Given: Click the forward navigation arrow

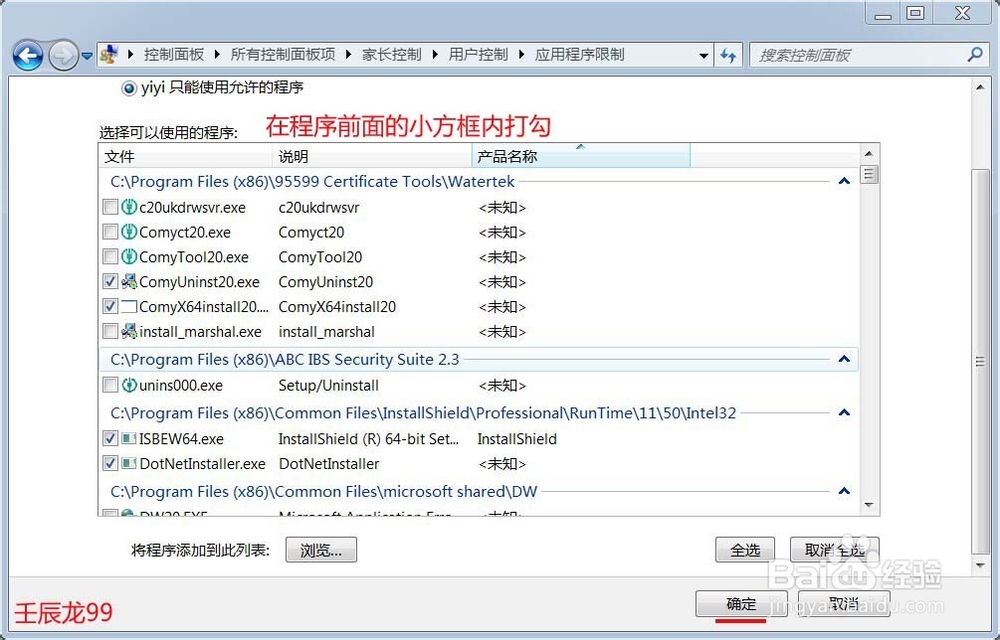Looking at the screenshot, I should (62, 55).
